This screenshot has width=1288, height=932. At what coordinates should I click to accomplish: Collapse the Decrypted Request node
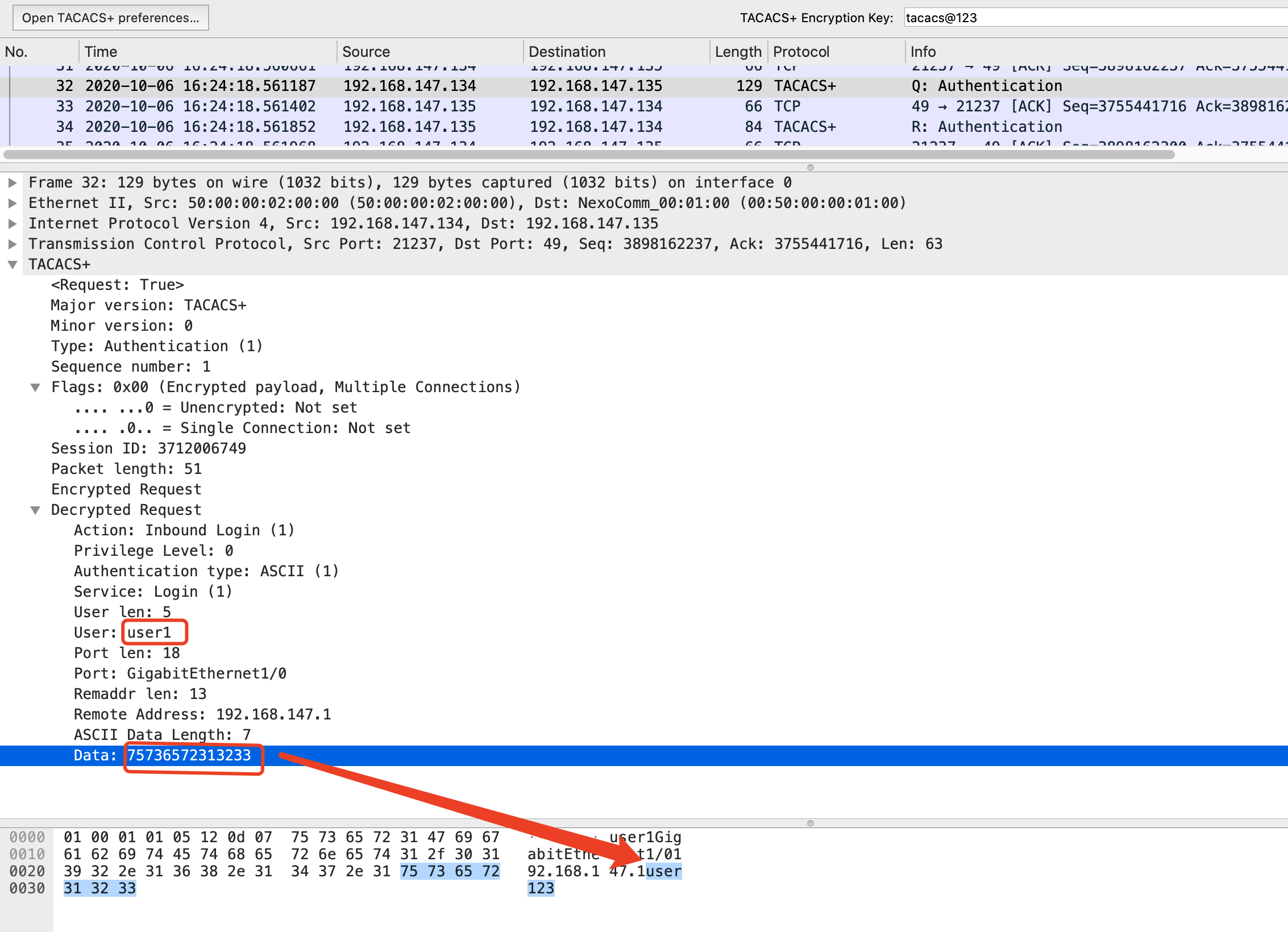[35, 510]
